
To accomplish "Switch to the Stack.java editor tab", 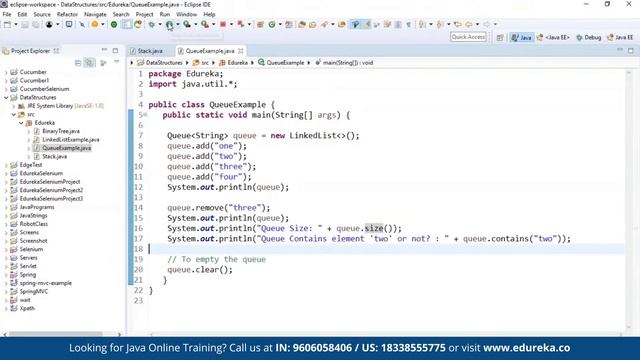I will 149,51.
